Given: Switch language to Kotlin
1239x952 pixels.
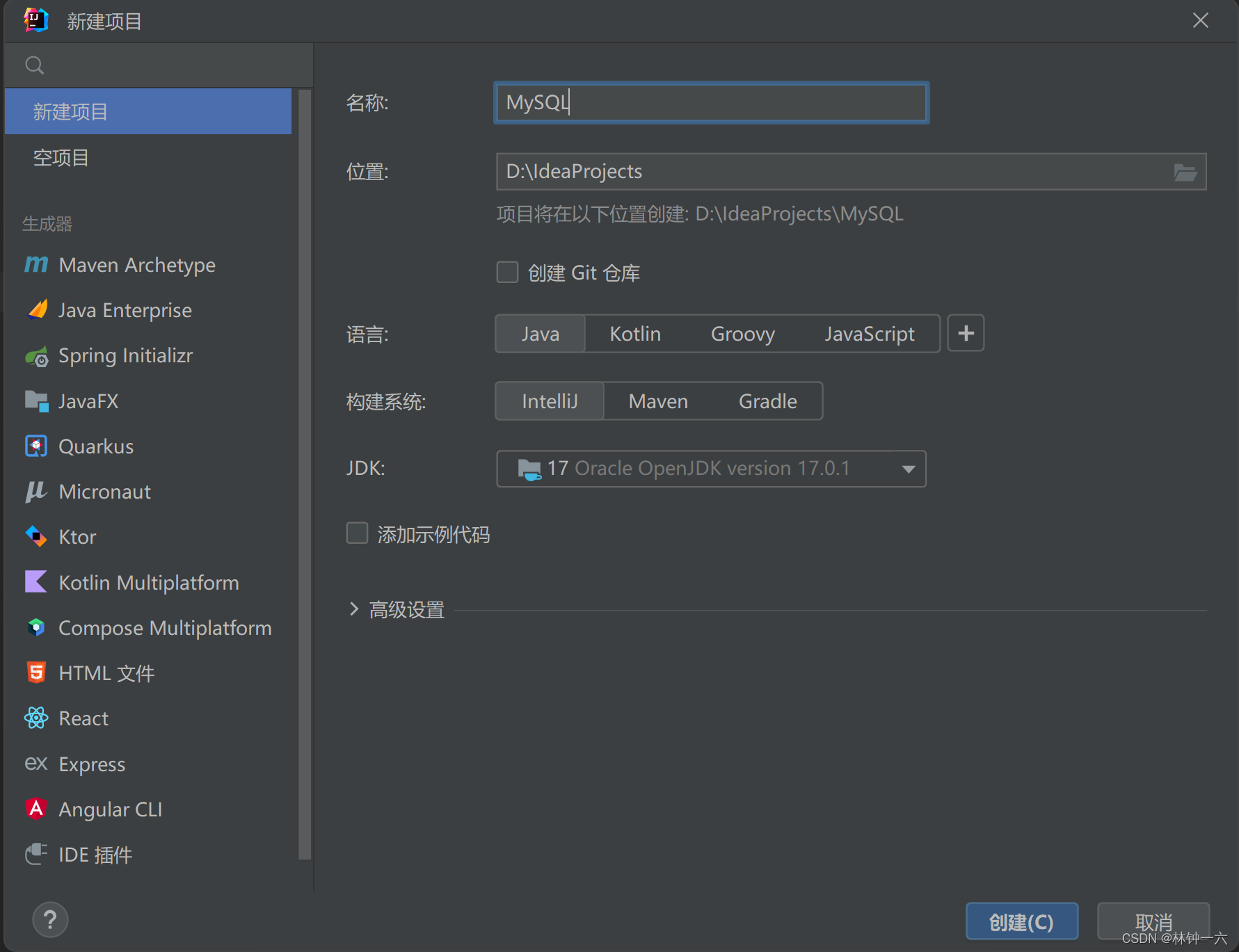Looking at the screenshot, I should [634, 333].
